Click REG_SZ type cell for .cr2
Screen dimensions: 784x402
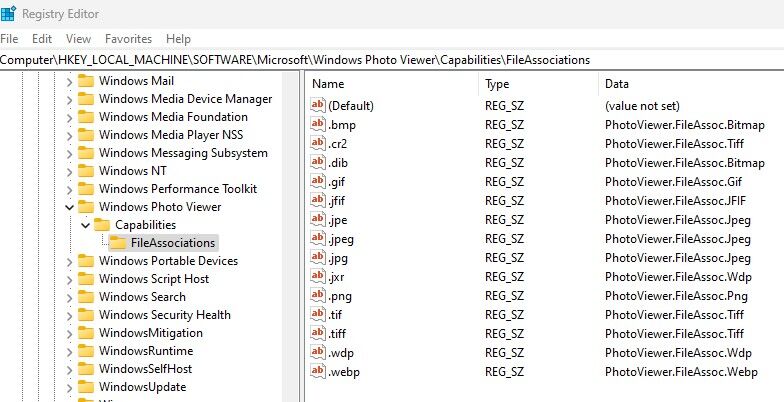tap(504, 144)
